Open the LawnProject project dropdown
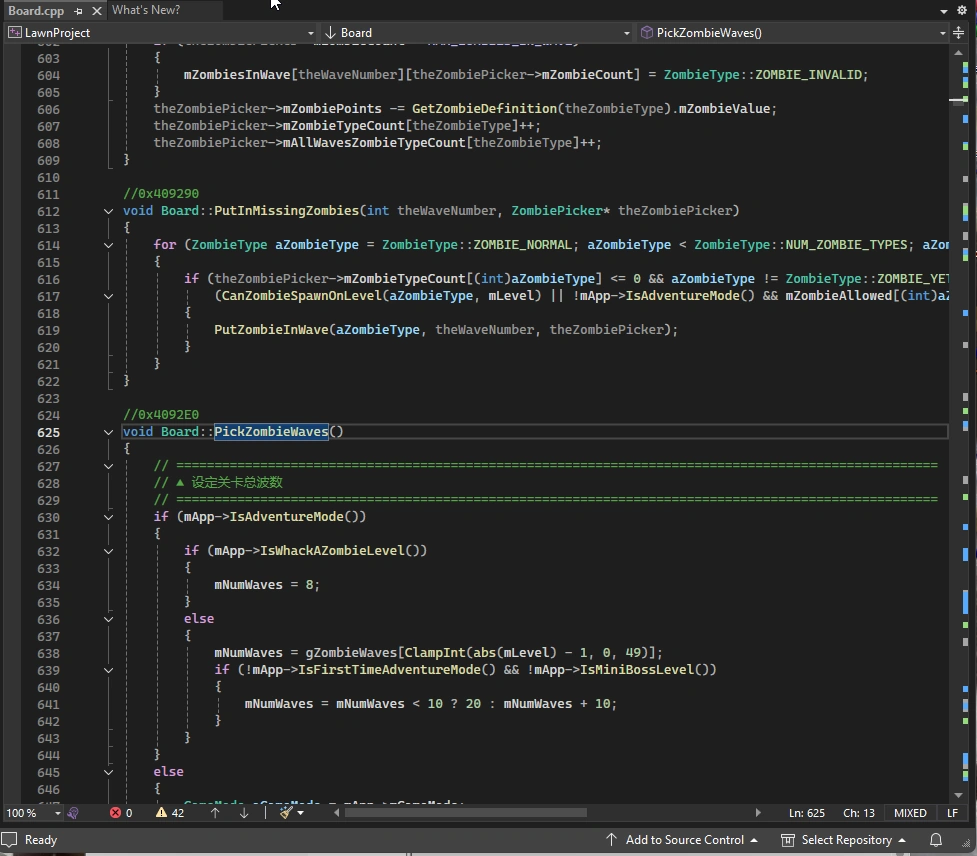 [160, 32]
